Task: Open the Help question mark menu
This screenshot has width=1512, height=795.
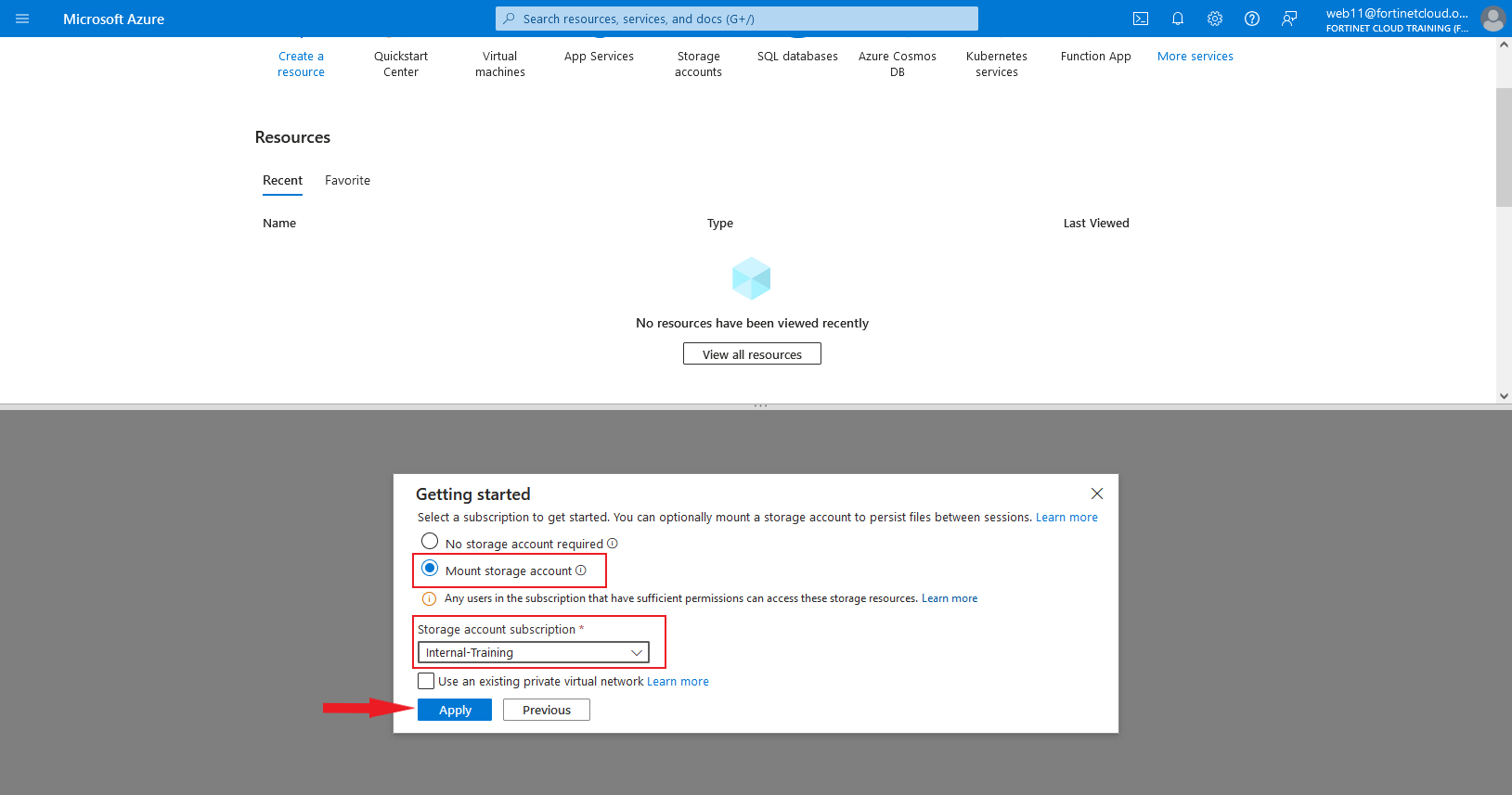Action: click(x=1252, y=19)
